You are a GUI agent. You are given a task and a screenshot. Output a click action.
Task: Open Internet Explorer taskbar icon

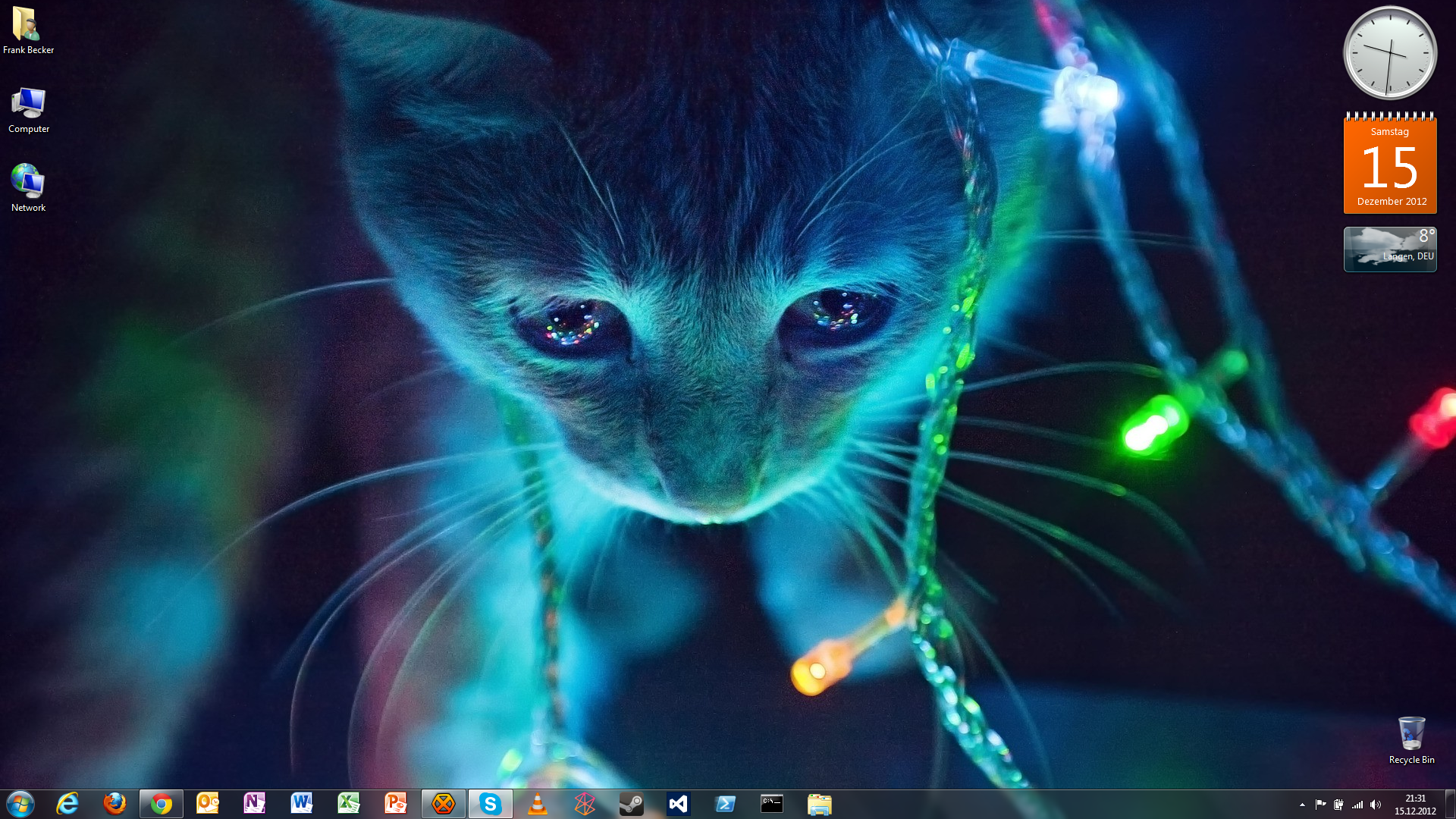(67, 804)
